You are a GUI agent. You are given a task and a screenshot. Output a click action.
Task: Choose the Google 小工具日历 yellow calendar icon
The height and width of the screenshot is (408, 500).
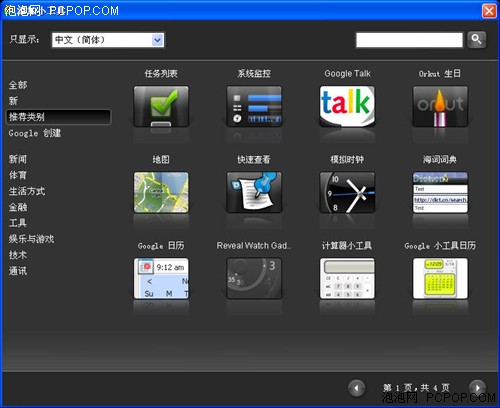point(440,278)
